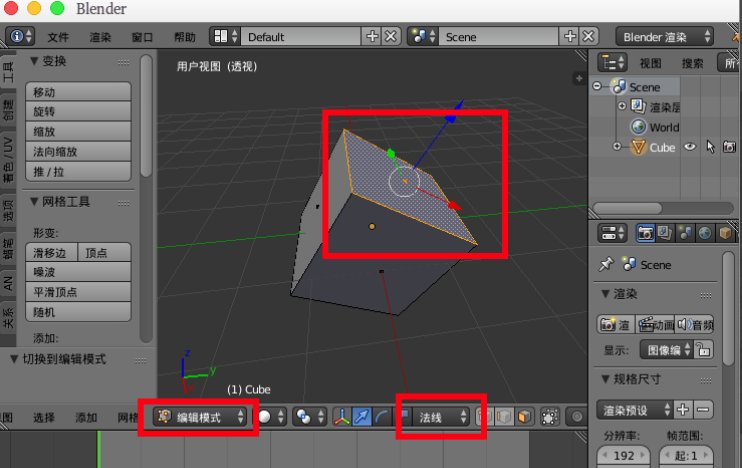Open the 文件 menu
The height and width of the screenshot is (468, 742).
coord(58,37)
